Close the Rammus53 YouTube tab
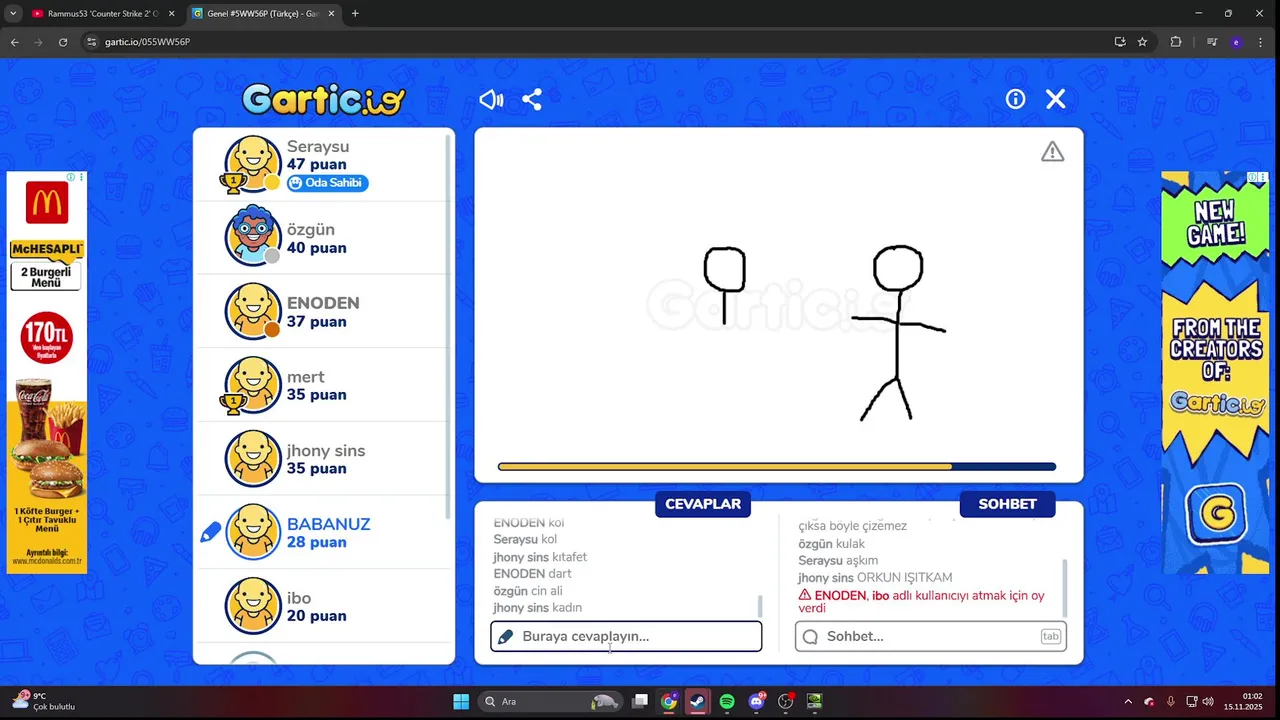The height and width of the screenshot is (720, 1280). pyautogui.click(x=171, y=13)
